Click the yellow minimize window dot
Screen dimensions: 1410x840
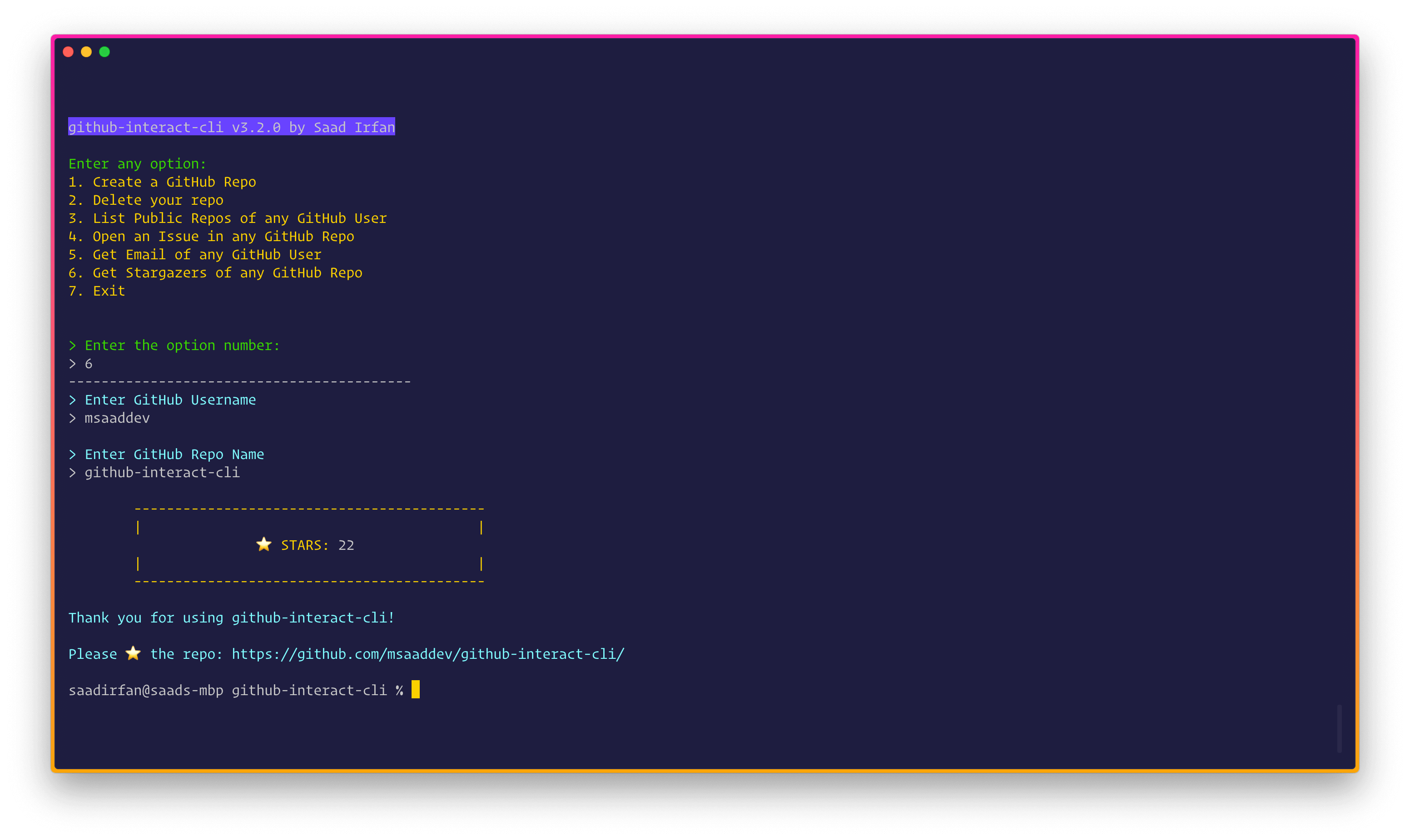pyautogui.click(x=86, y=52)
